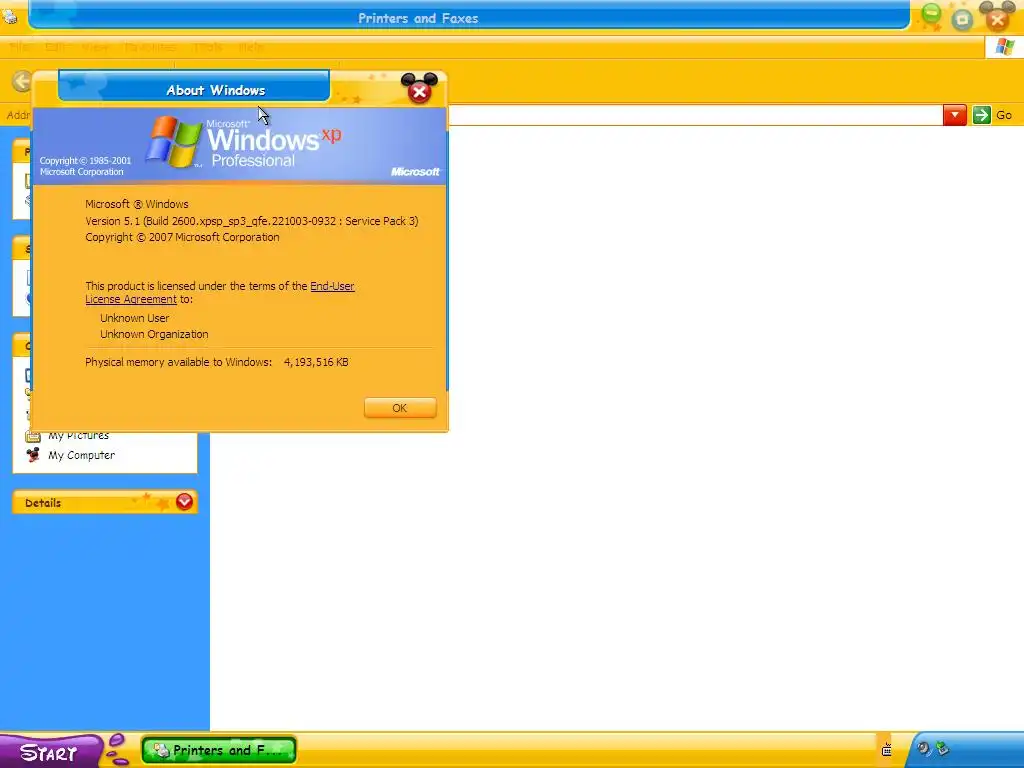Open the File menu in Printers and Faxes

(20, 47)
